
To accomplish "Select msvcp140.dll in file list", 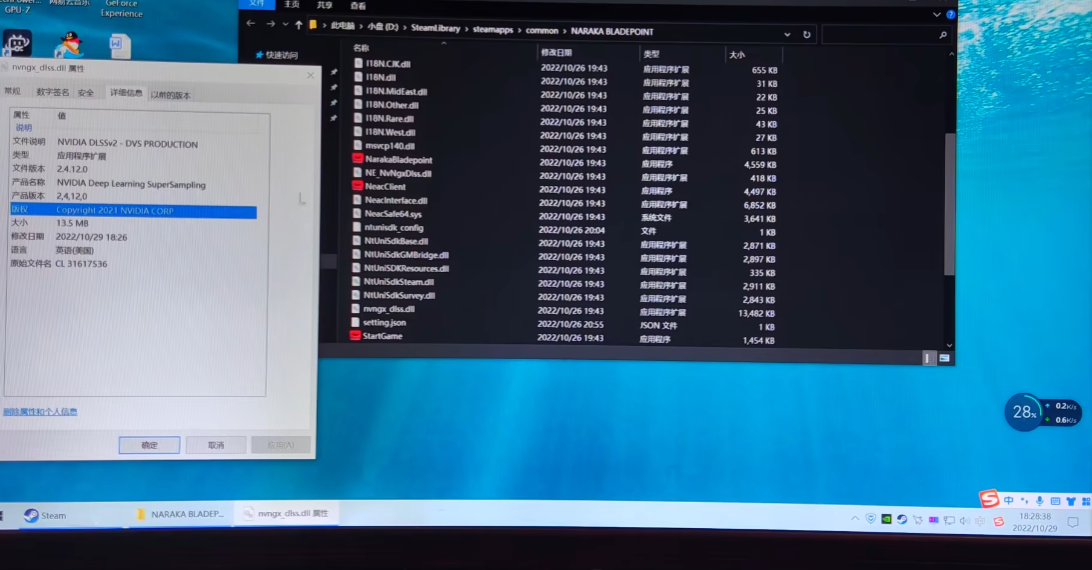I will (x=384, y=146).
